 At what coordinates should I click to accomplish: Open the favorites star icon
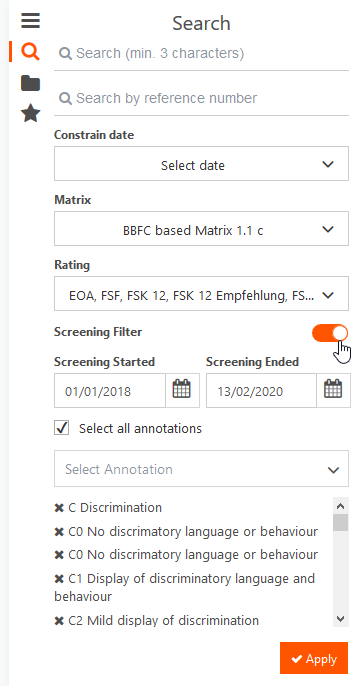30,114
